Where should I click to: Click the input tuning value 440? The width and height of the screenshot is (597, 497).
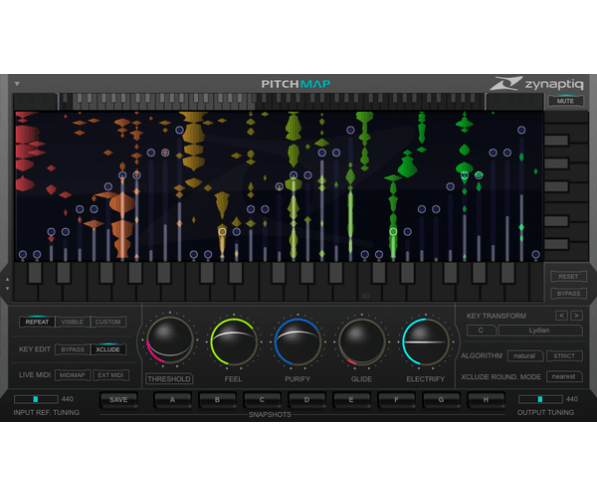67,399
